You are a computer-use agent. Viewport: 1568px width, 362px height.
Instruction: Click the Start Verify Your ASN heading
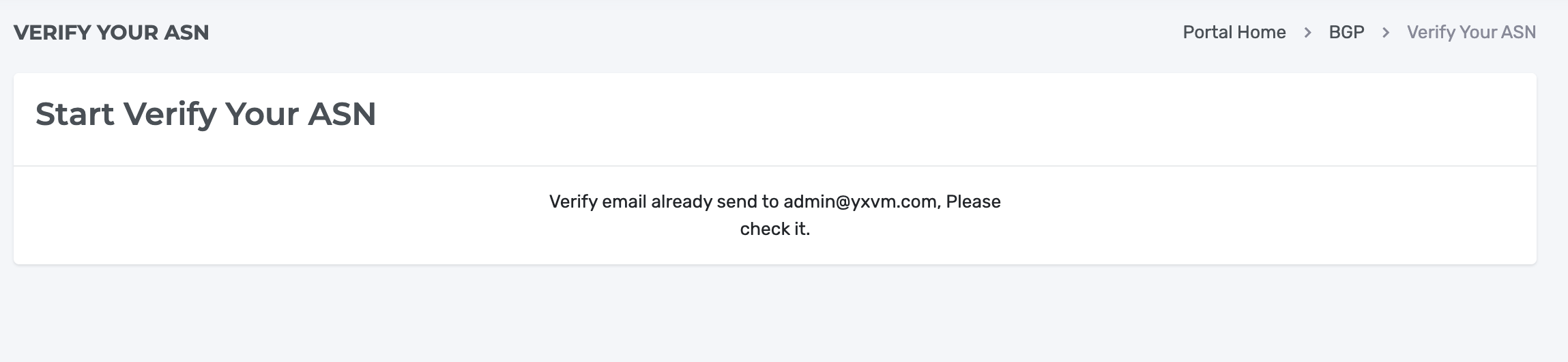(x=205, y=114)
